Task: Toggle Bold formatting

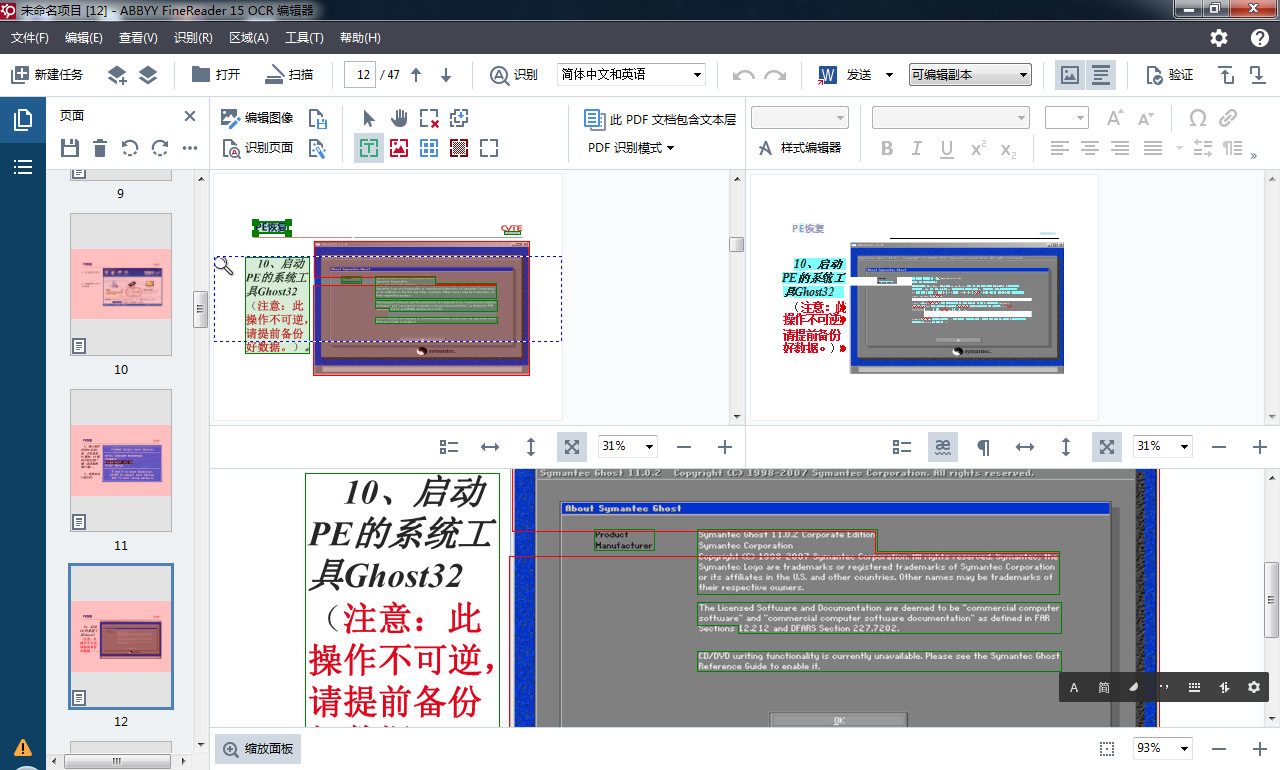Action: [887, 149]
